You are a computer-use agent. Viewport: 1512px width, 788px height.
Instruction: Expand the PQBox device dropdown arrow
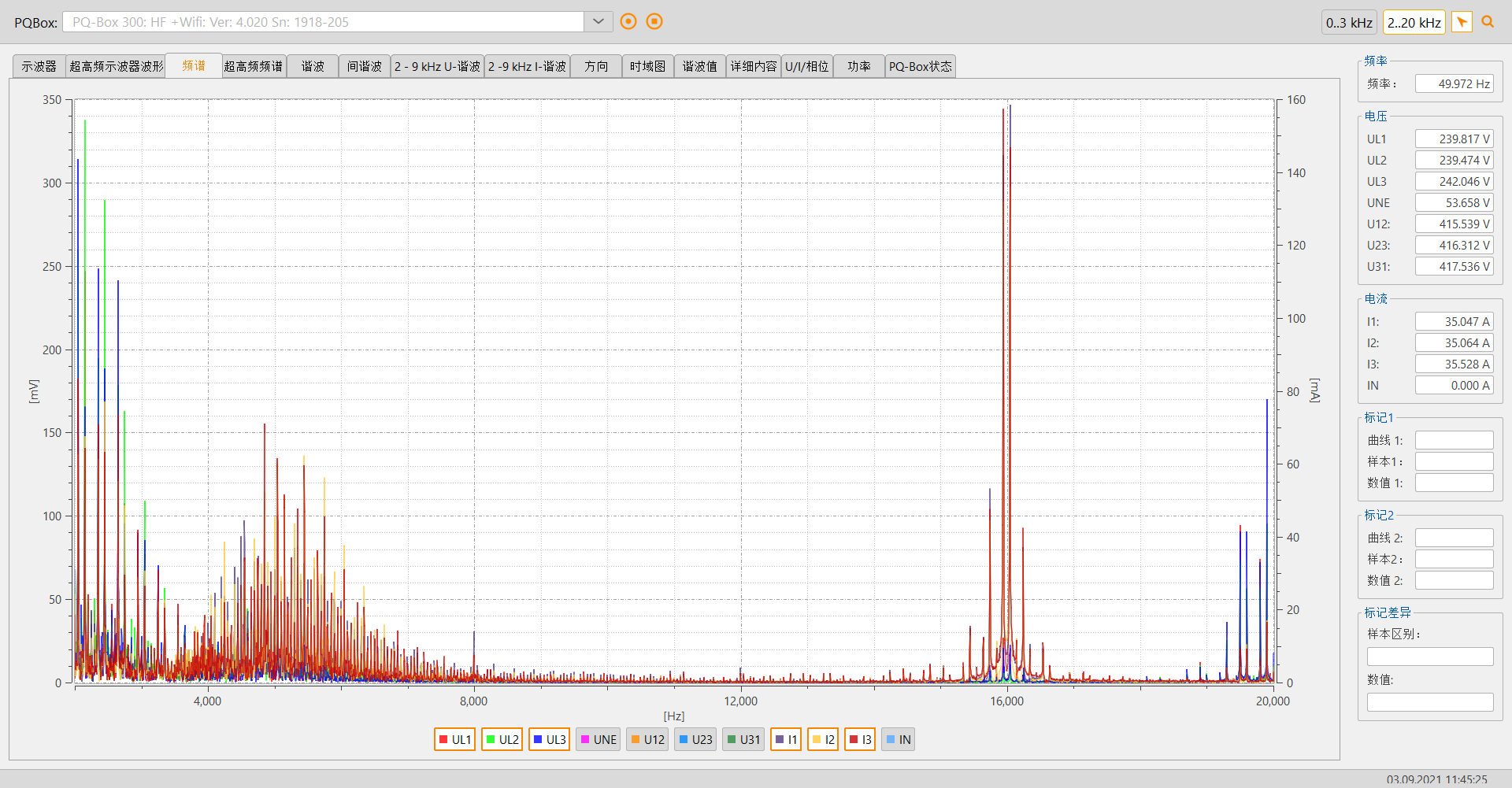[x=598, y=21]
